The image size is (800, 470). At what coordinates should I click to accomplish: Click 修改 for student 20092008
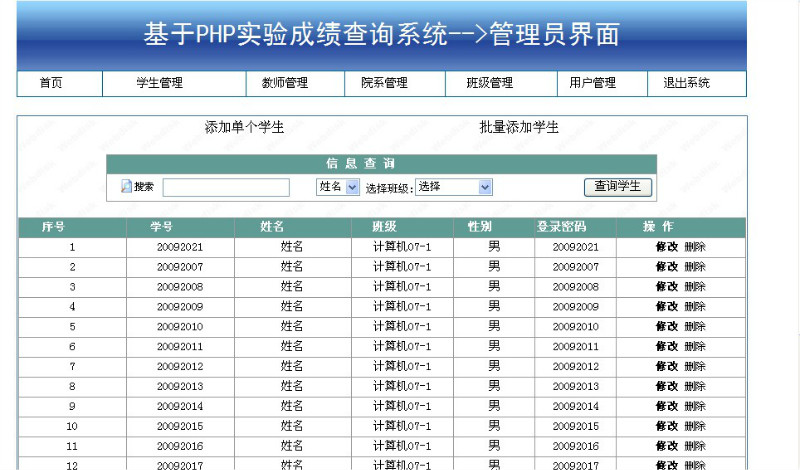click(667, 287)
